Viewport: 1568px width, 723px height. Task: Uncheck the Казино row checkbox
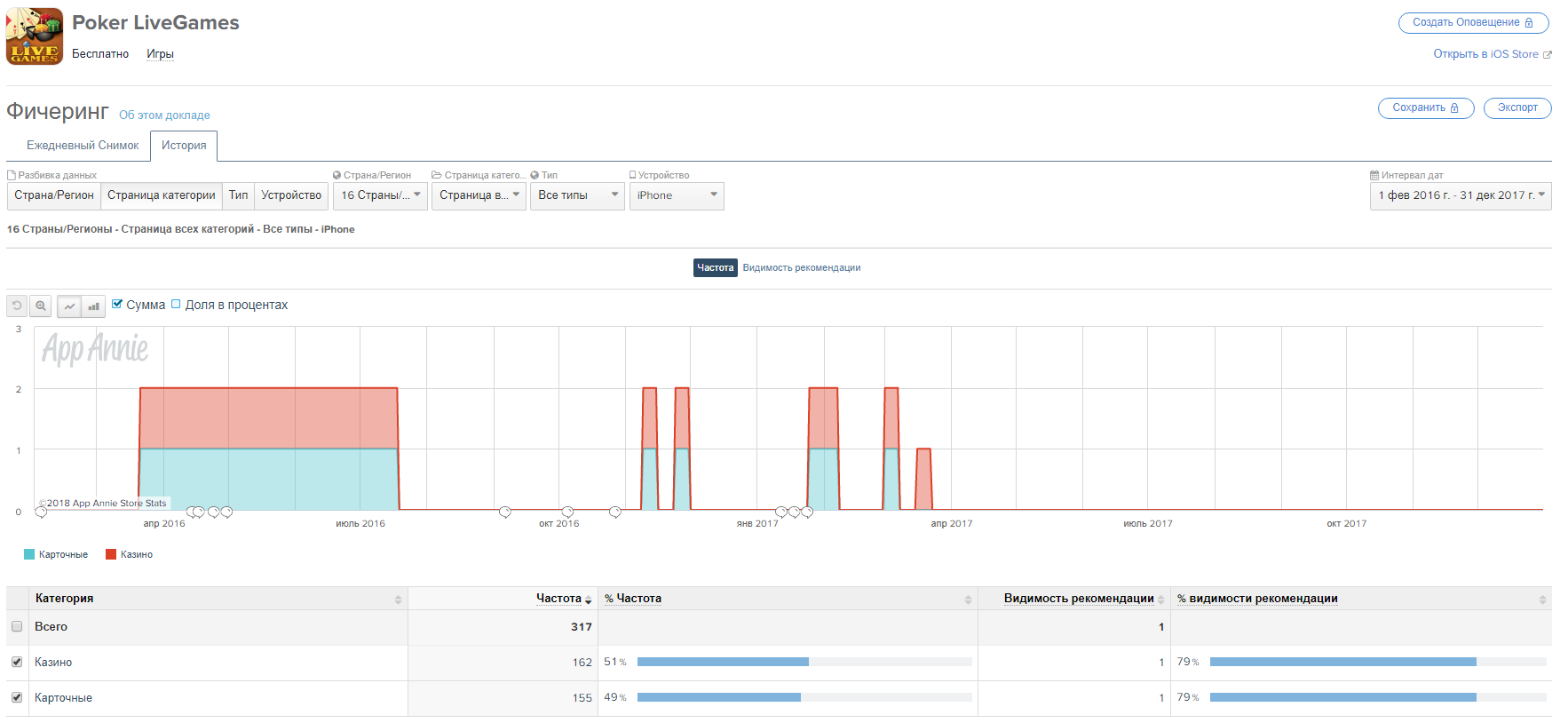[17, 662]
